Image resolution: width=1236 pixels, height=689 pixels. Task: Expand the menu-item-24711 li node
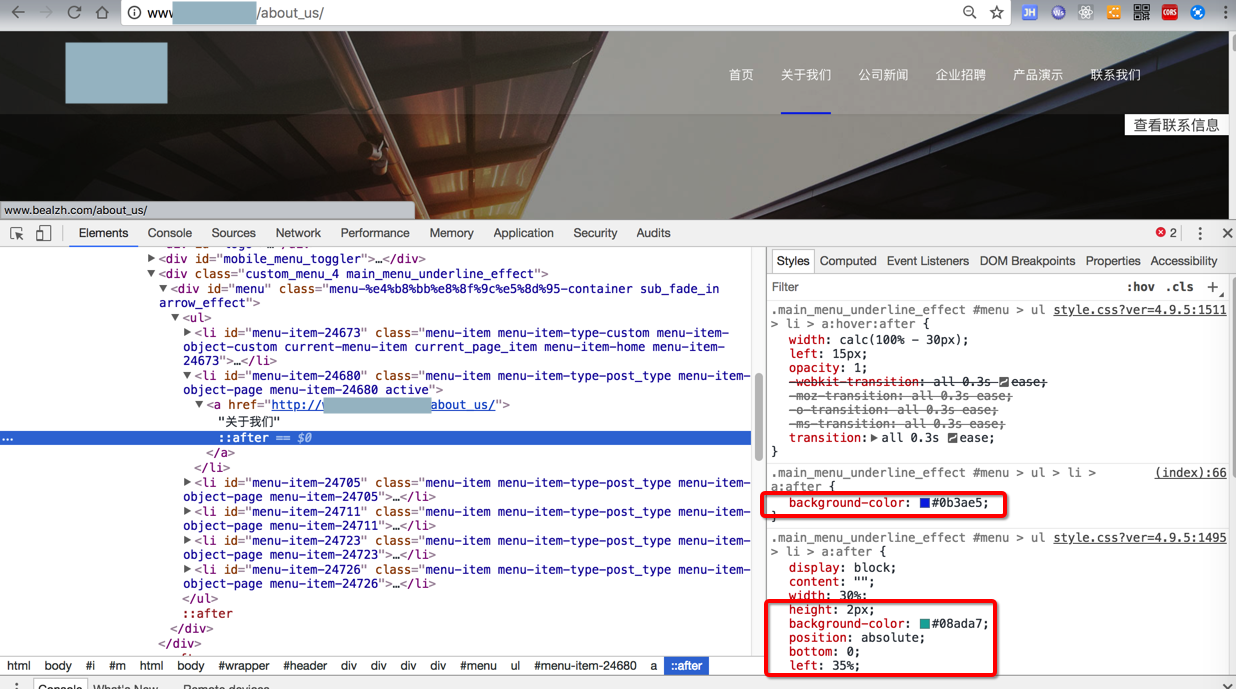(x=188, y=512)
